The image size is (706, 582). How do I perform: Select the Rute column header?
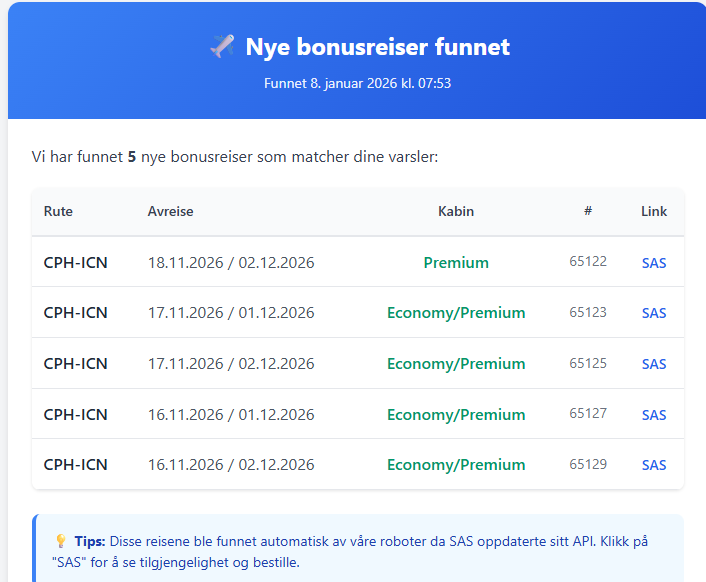pos(58,212)
